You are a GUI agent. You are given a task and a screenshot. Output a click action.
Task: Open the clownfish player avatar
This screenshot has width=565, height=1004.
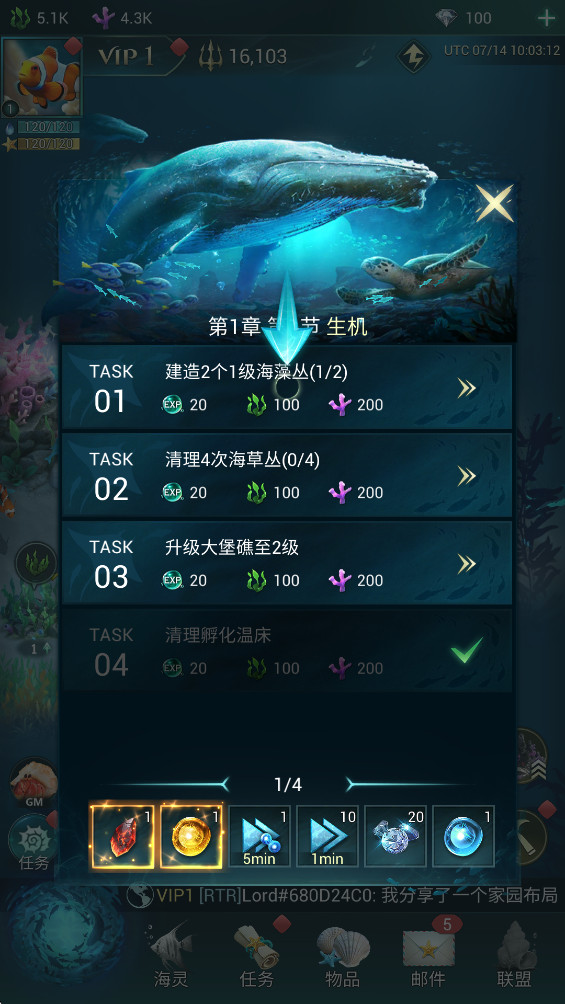[x=42, y=77]
